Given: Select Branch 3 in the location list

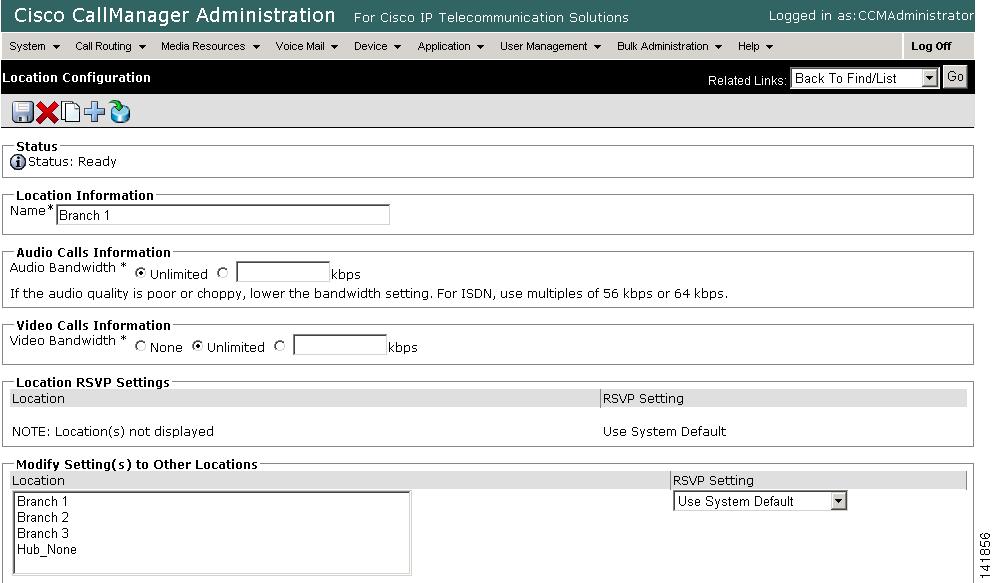Looking at the screenshot, I should [x=212, y=534].
